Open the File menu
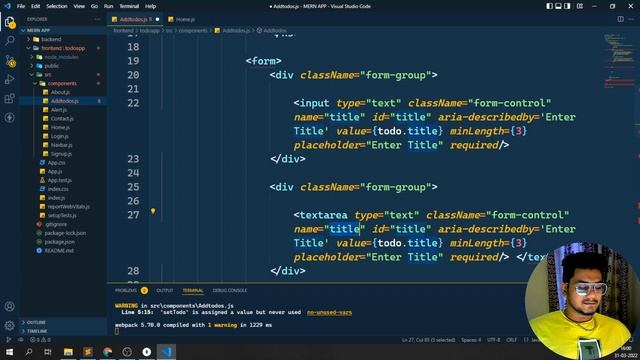The height and width of the screenshot is (360, 640). pos(21,6)
